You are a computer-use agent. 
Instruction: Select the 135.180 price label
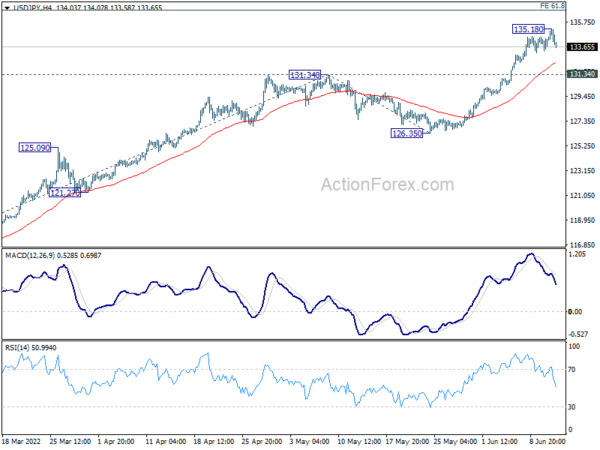[x=528, y=29]
